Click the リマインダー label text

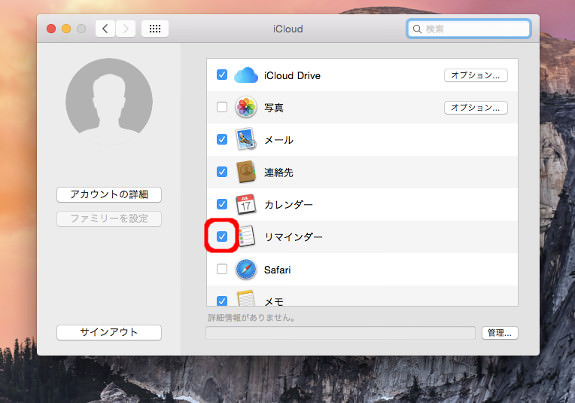293,237
